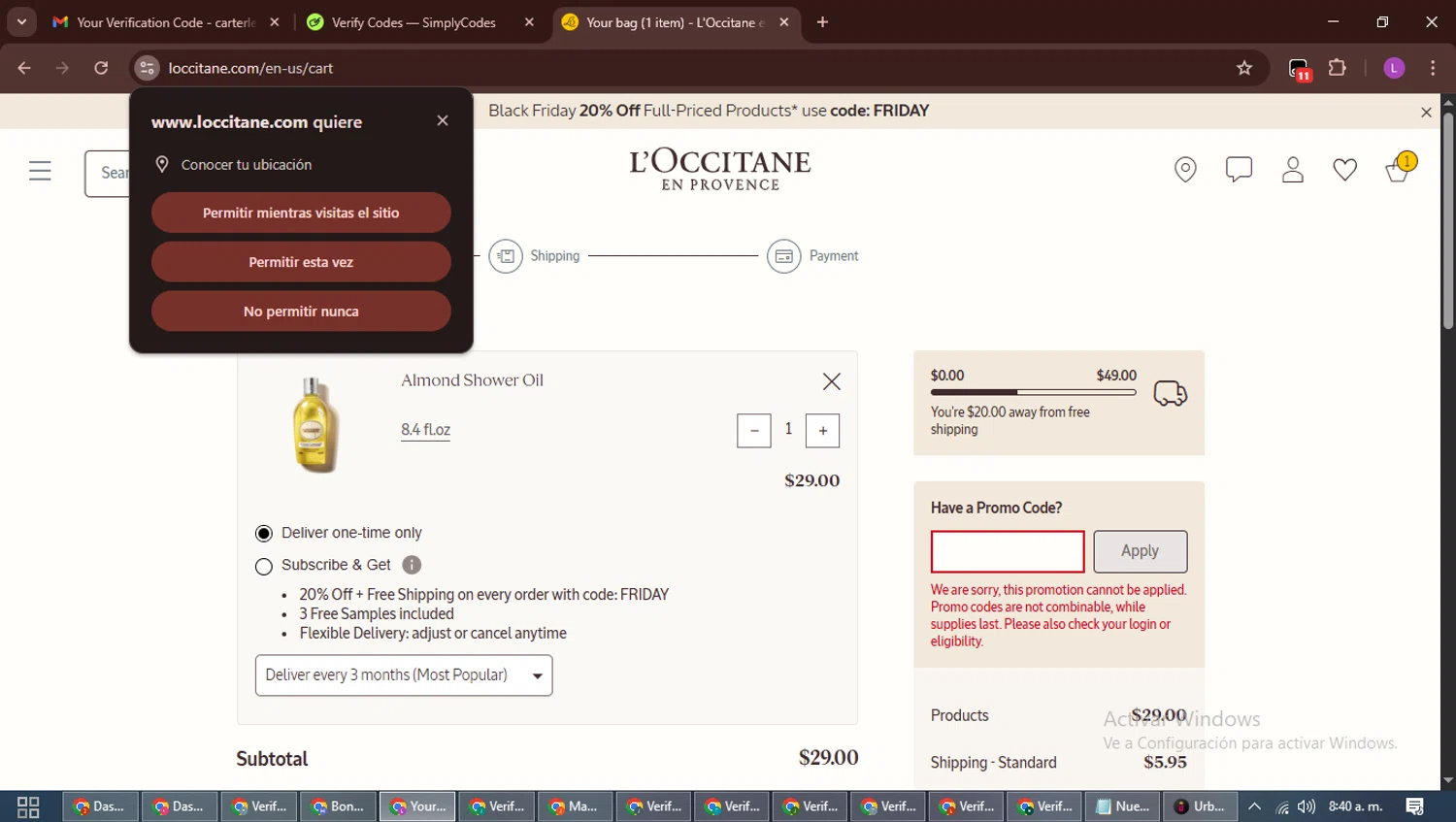Open the chat bubble icon

(x=1239, y=170)
